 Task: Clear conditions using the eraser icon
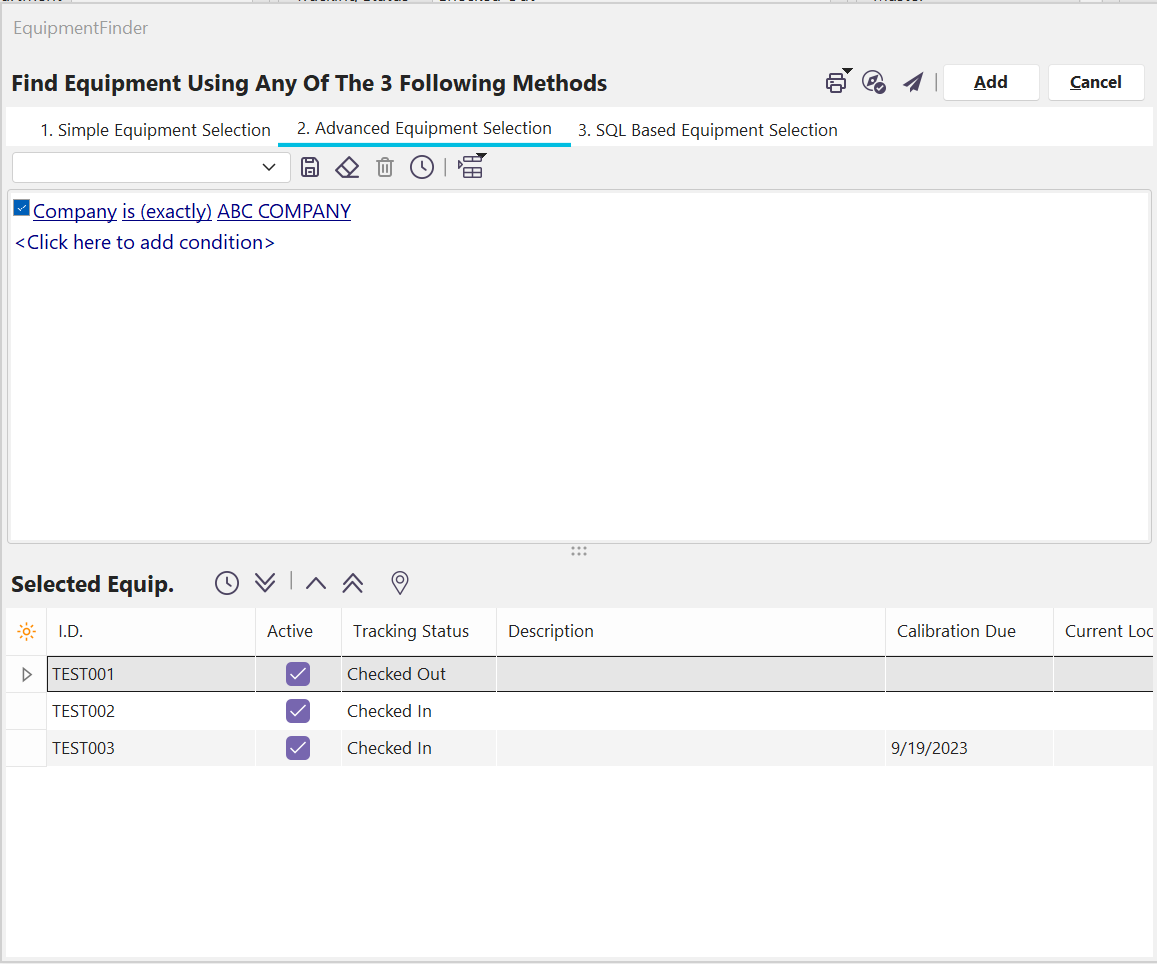click(347, 167)
